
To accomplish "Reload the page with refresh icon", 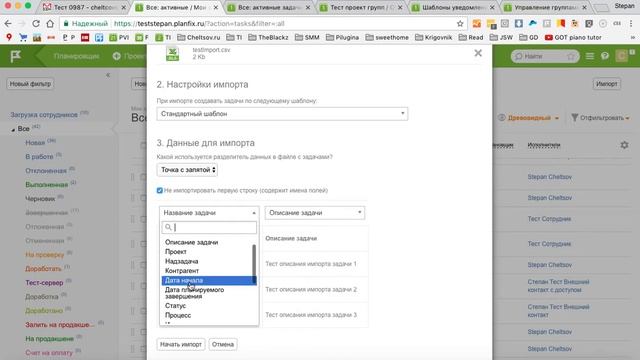I will tap(36, 24).
